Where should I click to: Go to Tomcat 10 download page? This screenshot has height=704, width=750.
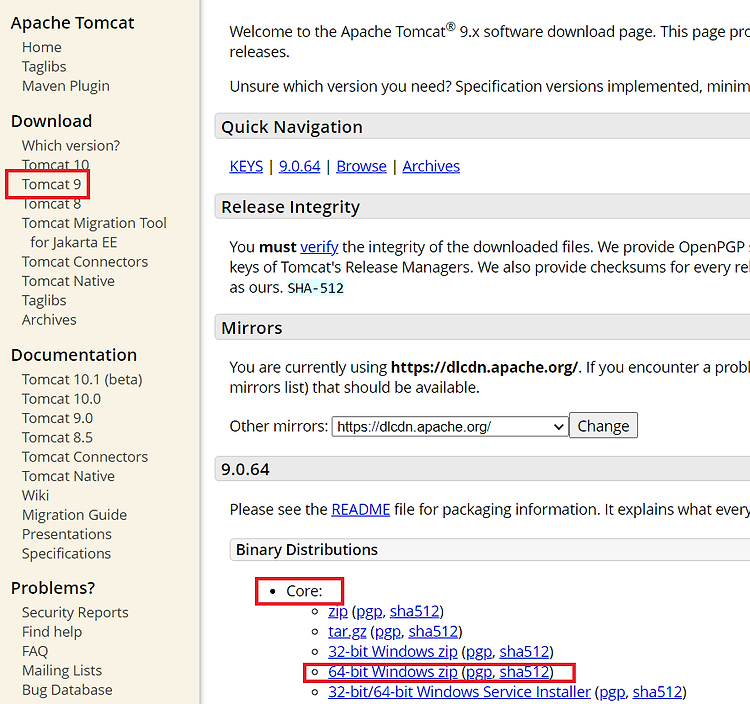point(55,165)
